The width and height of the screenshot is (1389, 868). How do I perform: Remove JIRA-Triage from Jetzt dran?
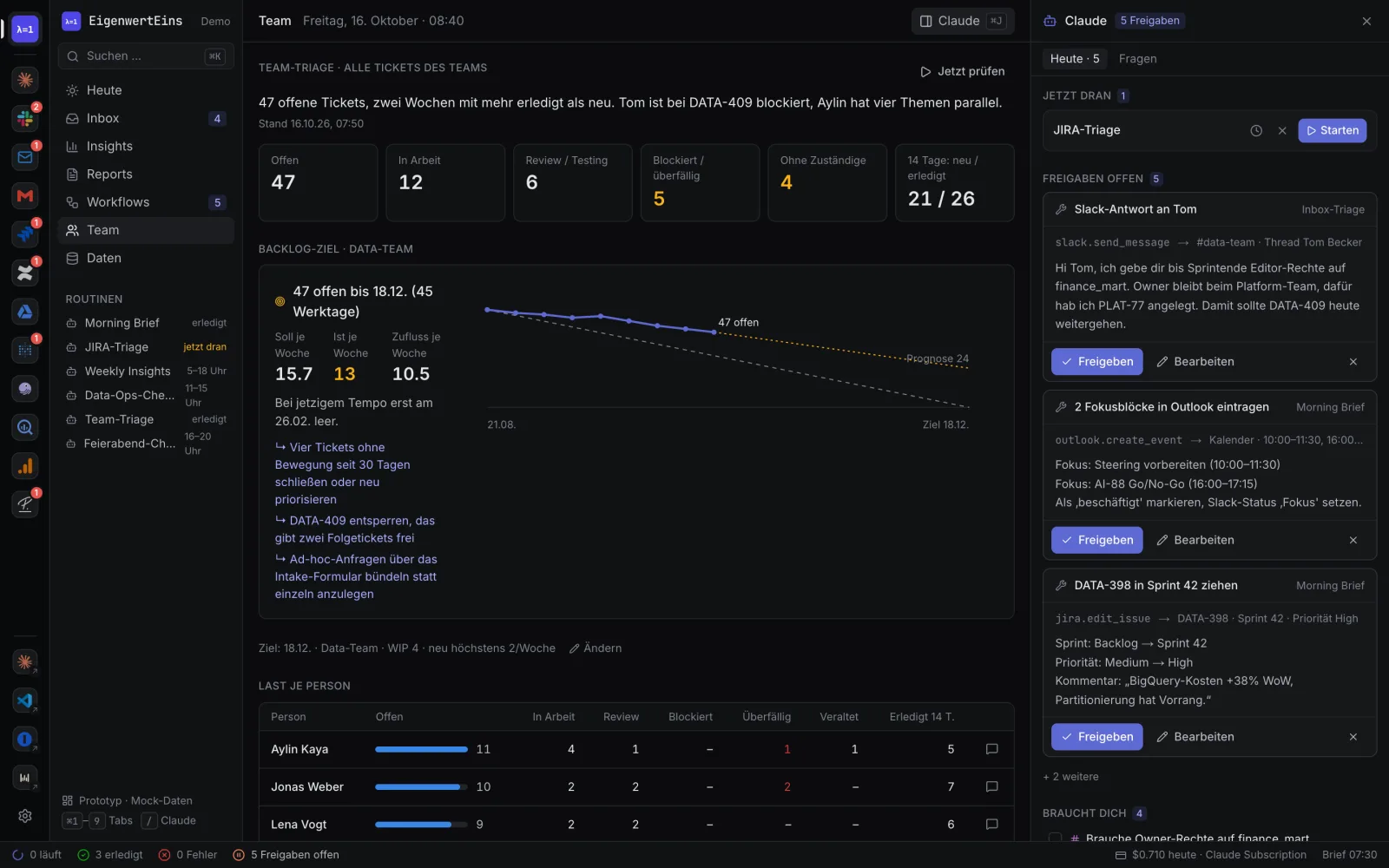point(1282,130)
